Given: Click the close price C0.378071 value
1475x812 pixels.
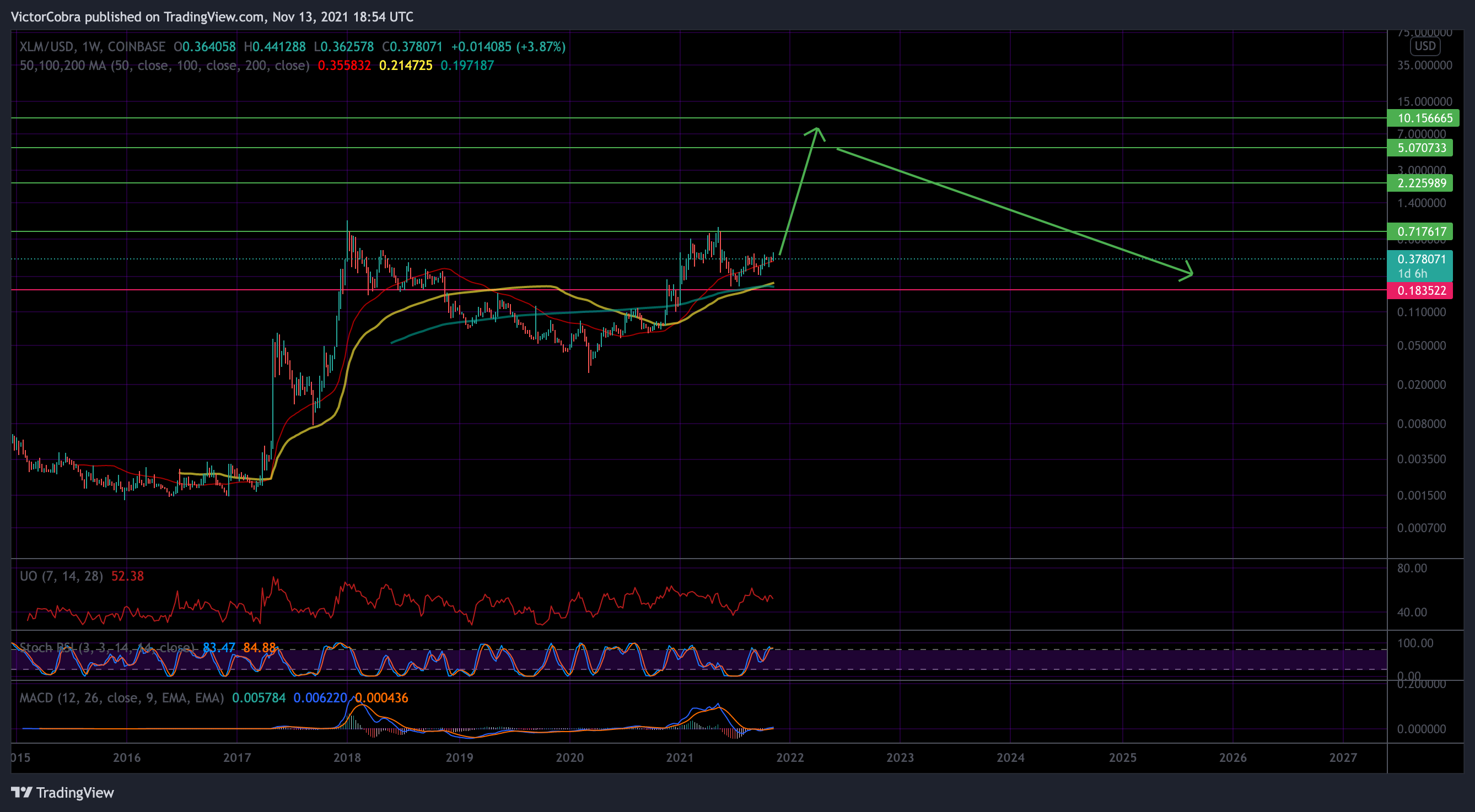Looking at the screenshot, I should point(412,47).
